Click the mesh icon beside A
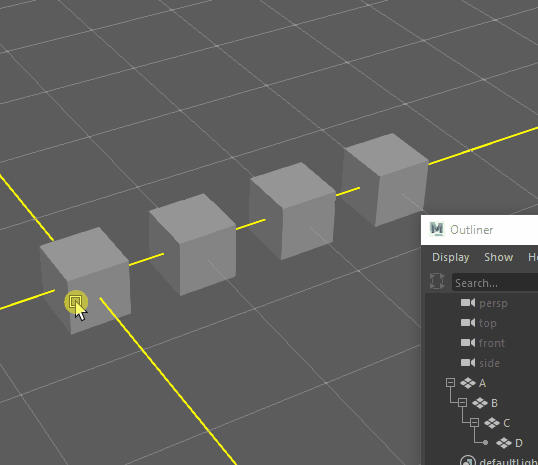Image resolution: width=538 pixels, height=465 pixels. pyautogui.click(x=468, y=383)
